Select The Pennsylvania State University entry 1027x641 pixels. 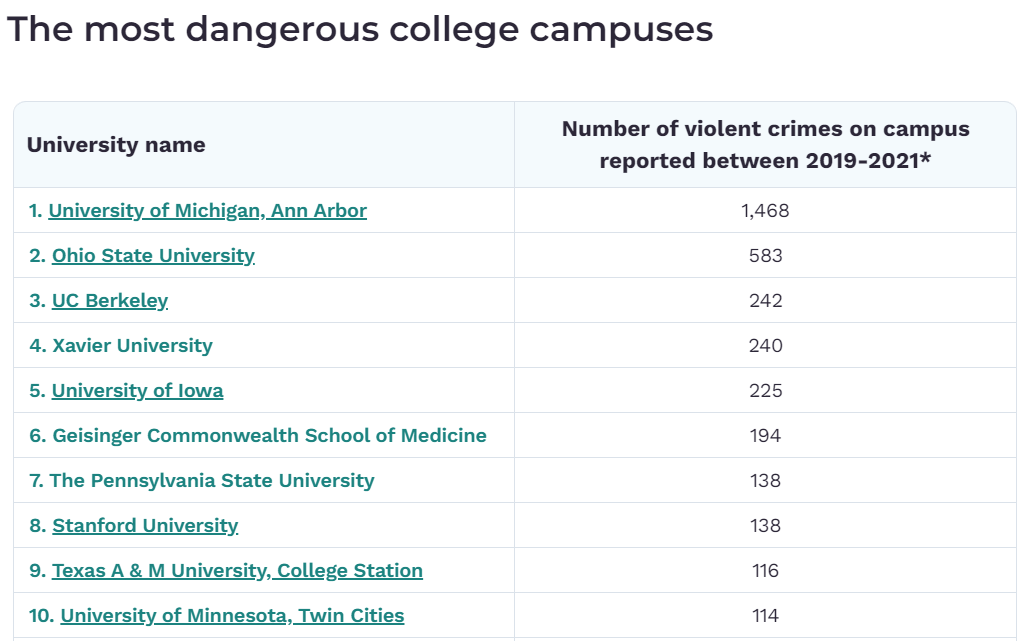coord(212,481)
